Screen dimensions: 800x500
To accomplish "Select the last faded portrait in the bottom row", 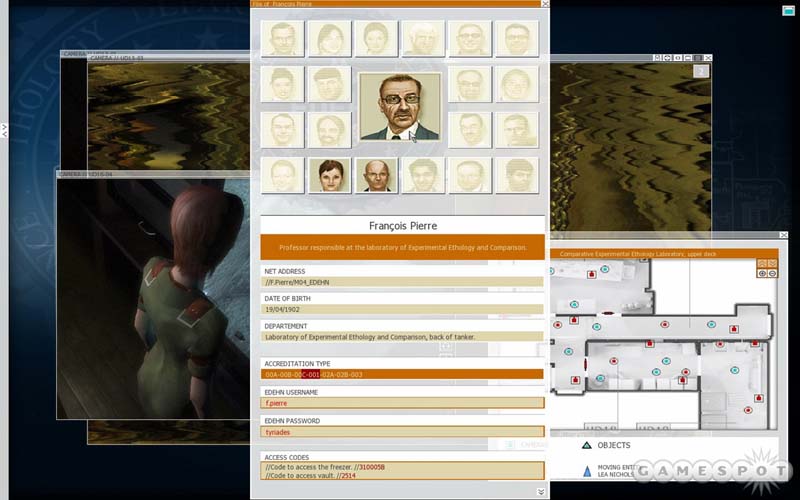I will point(517,175).
